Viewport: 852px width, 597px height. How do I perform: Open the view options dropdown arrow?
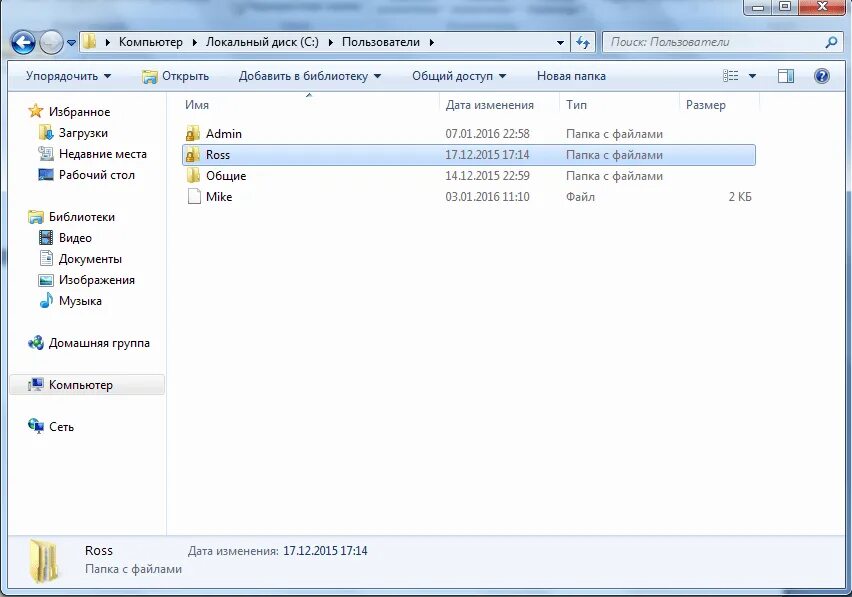752,76
